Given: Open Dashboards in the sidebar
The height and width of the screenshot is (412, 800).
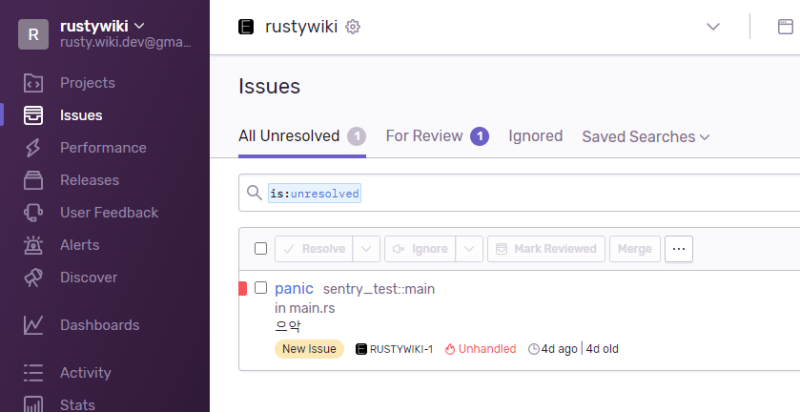Looking at the screenshot, I should click(99, 325).
